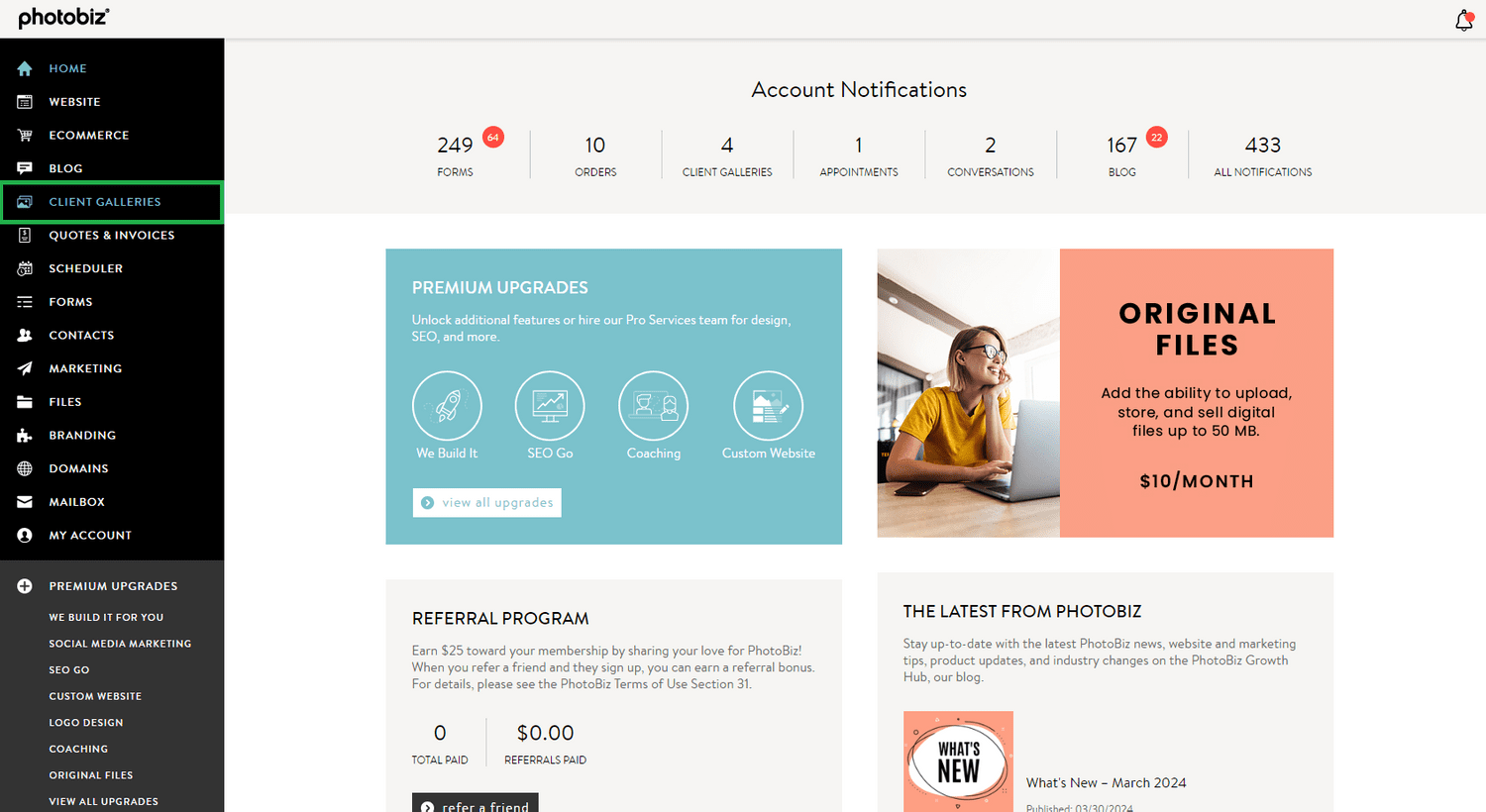Viewport: 1486px width, 812px height.
Task: Click the Domains globe icon
Action: pyautogui.click(x=25, y=468)
